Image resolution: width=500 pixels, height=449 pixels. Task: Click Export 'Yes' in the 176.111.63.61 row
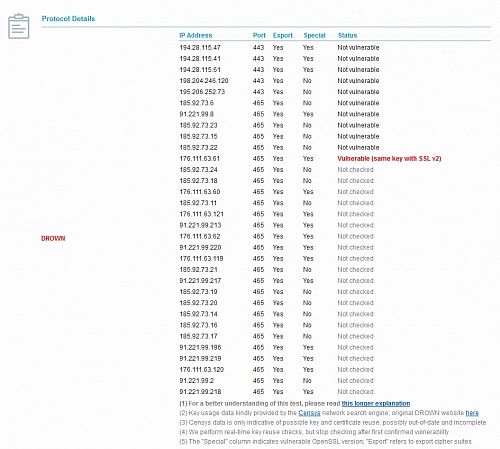pyautogui.click(x=278, y=159)
